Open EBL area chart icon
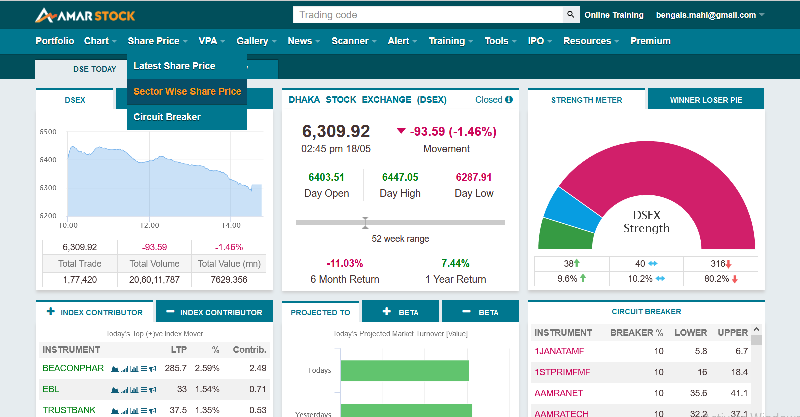 click(x=115, y=390)
